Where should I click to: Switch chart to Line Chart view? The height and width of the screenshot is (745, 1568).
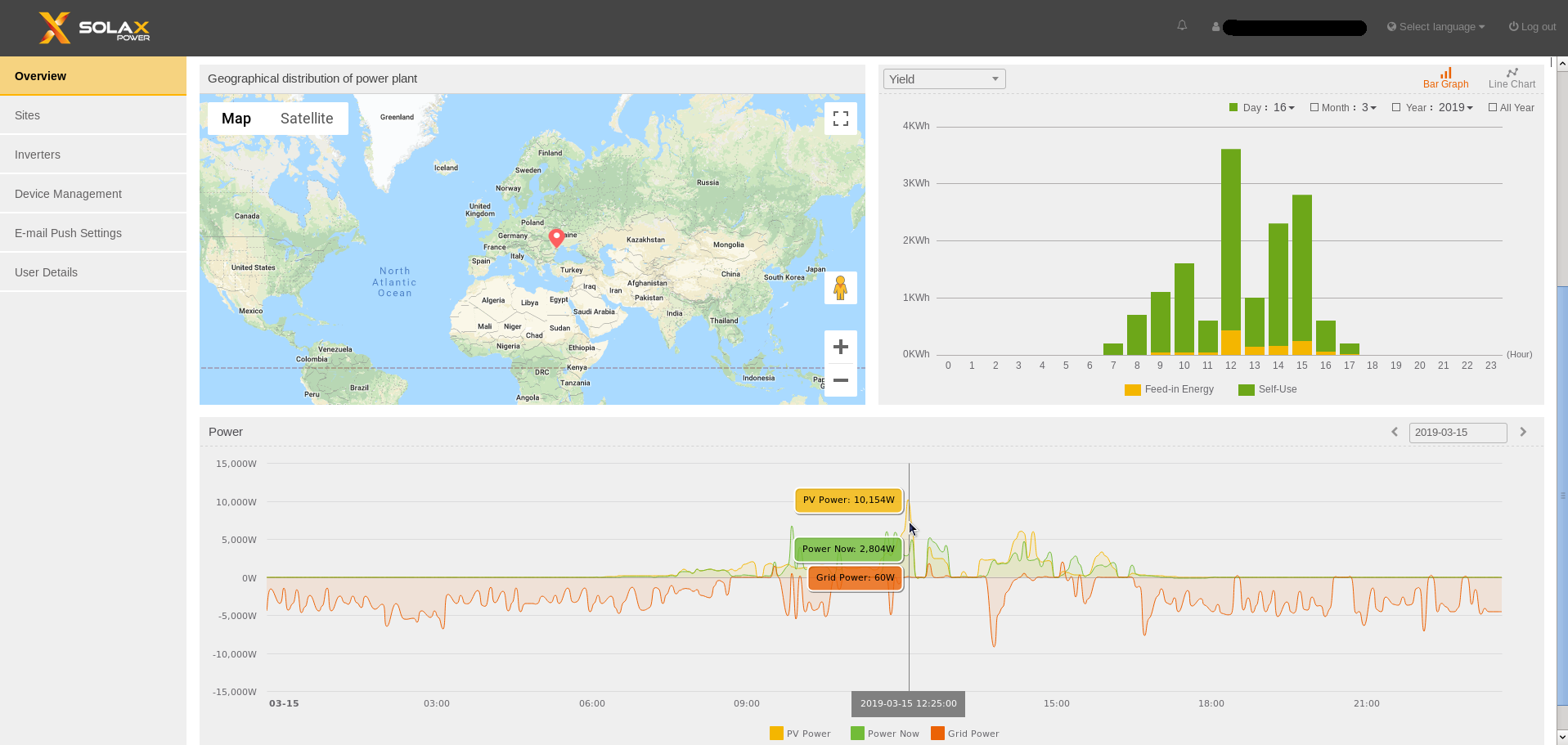(x=1512, y=79)
